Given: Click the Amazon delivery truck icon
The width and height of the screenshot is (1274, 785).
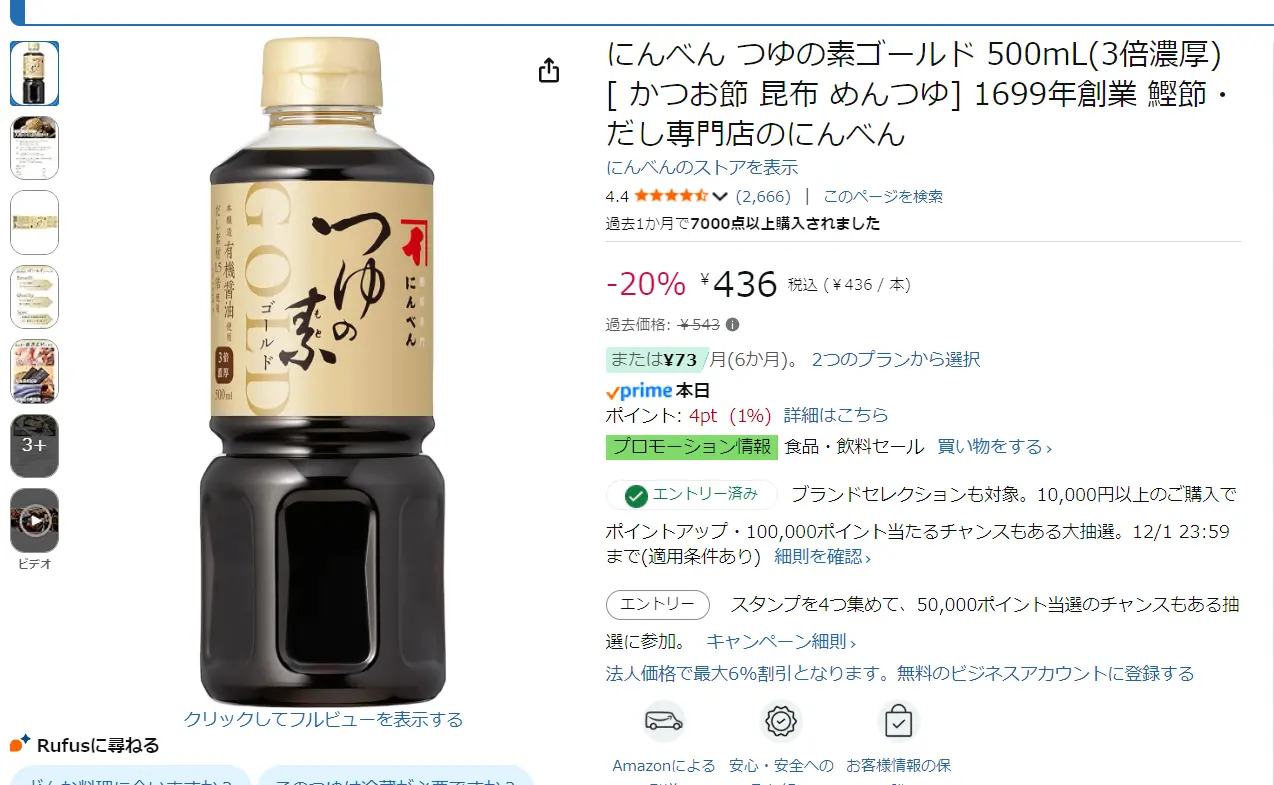Looking at the screenshot, I should click(x=664, y=720).
